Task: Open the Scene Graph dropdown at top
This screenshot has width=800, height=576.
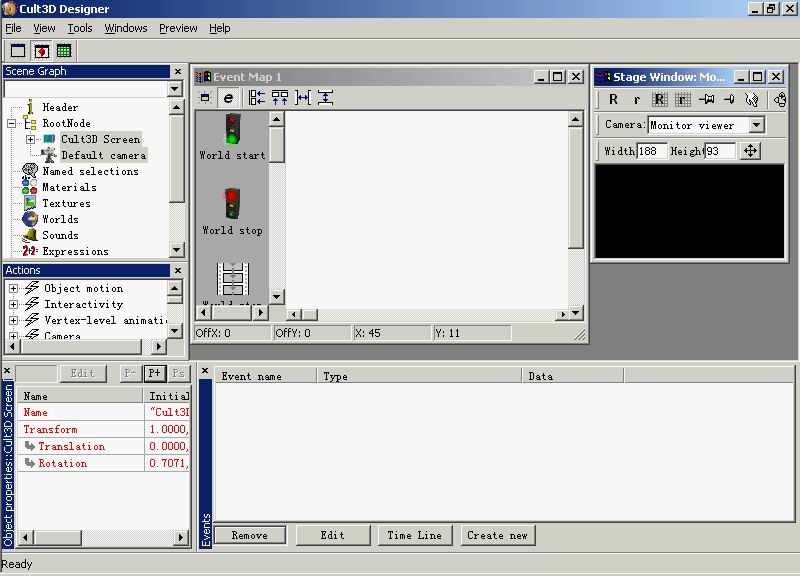Action: (175, 89)
